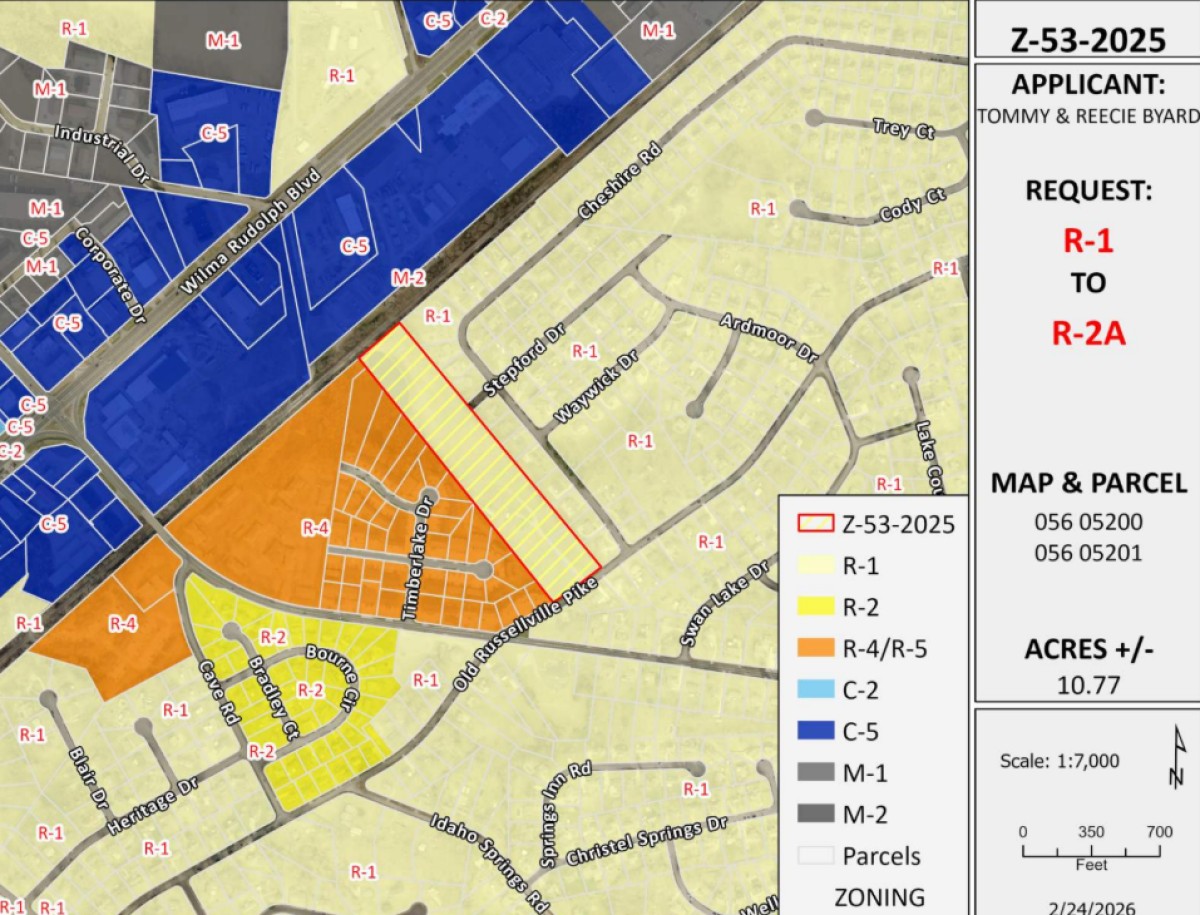Select the red hatched rezoning parcel on map
Screen dimensions: 1200x915
[x=479, y=459]
